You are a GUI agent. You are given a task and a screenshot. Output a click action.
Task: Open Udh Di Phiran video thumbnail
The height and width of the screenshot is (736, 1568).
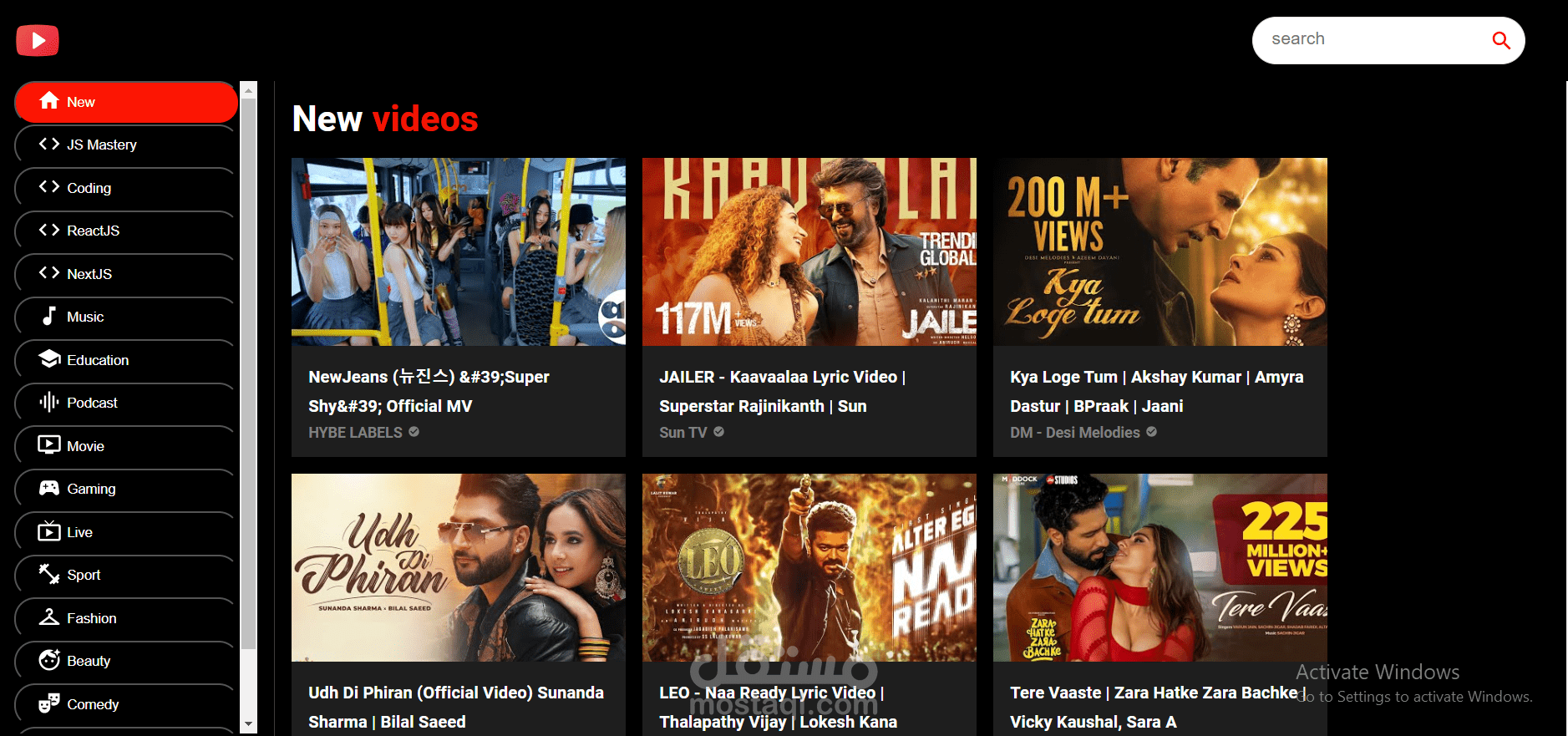click(x=459, y=567)
